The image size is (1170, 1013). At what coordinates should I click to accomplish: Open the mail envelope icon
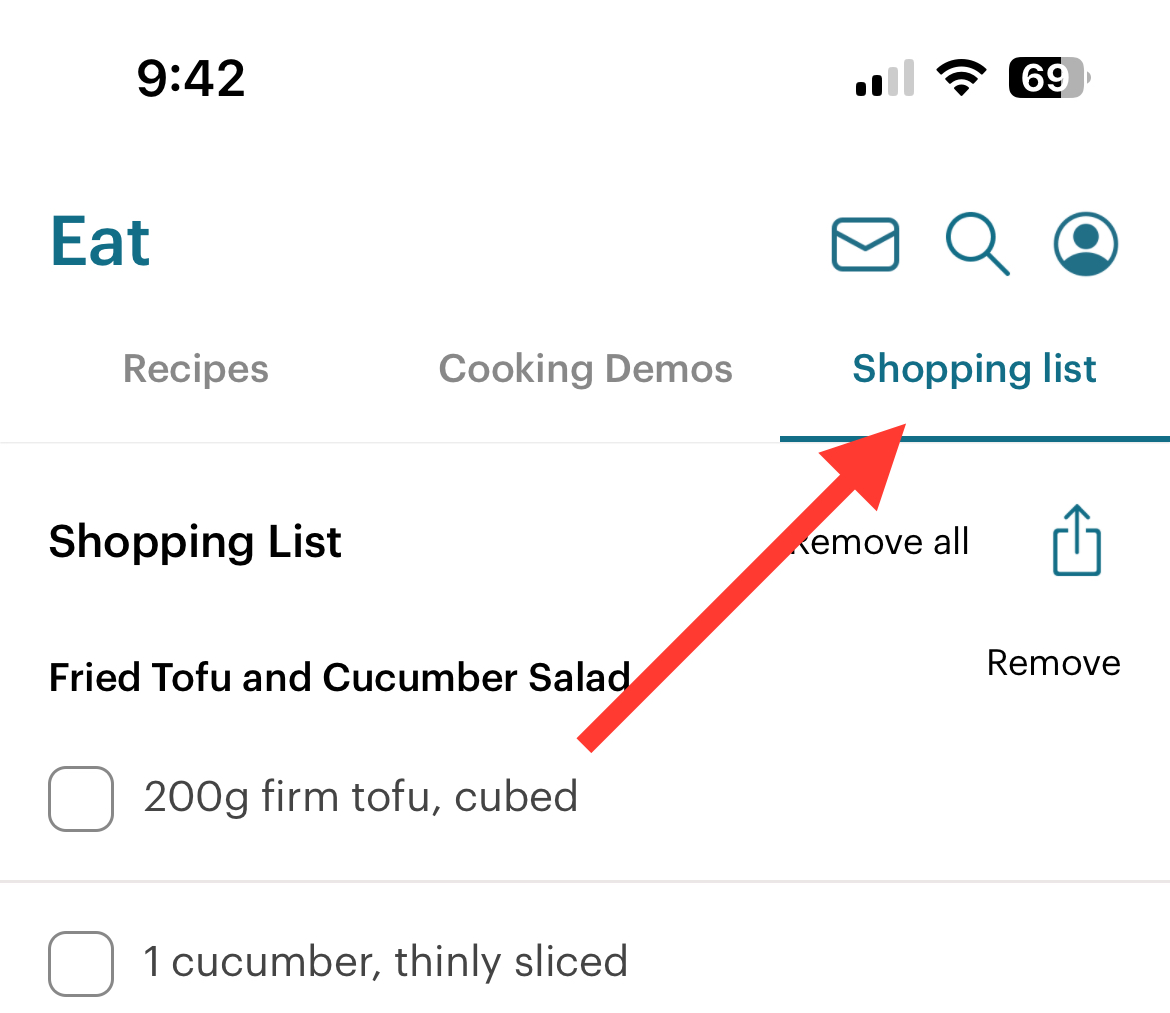point(865,244)
